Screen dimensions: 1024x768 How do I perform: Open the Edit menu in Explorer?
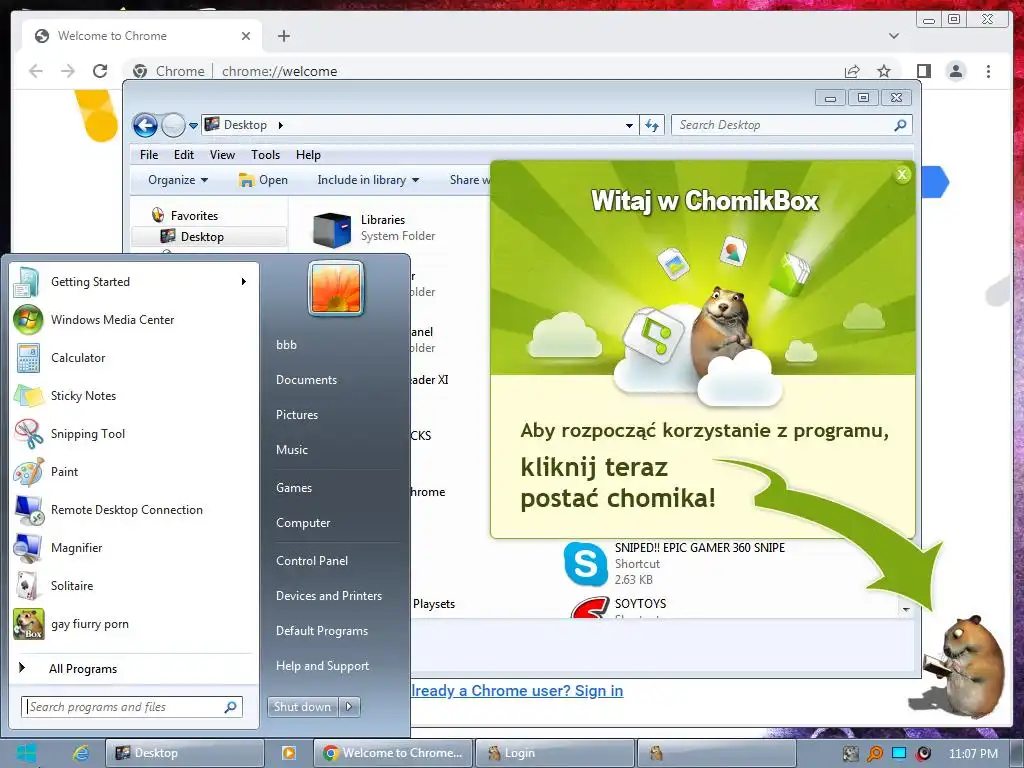[x=184, y=155]
